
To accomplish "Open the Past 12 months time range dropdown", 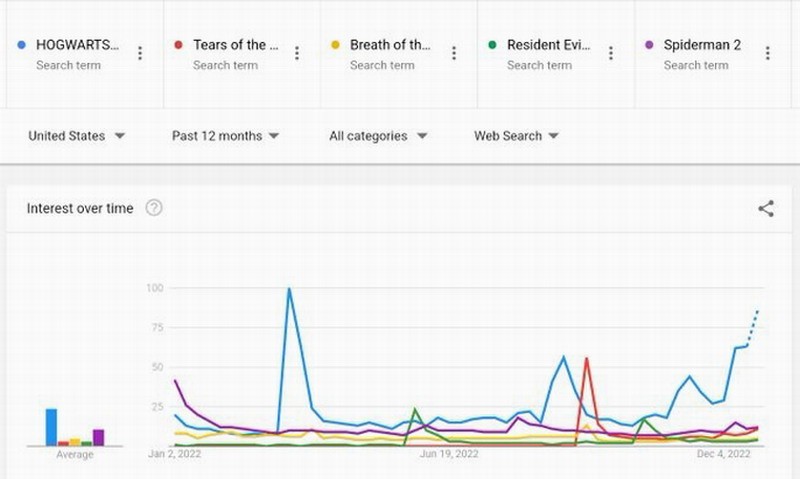I will point(225,136).
